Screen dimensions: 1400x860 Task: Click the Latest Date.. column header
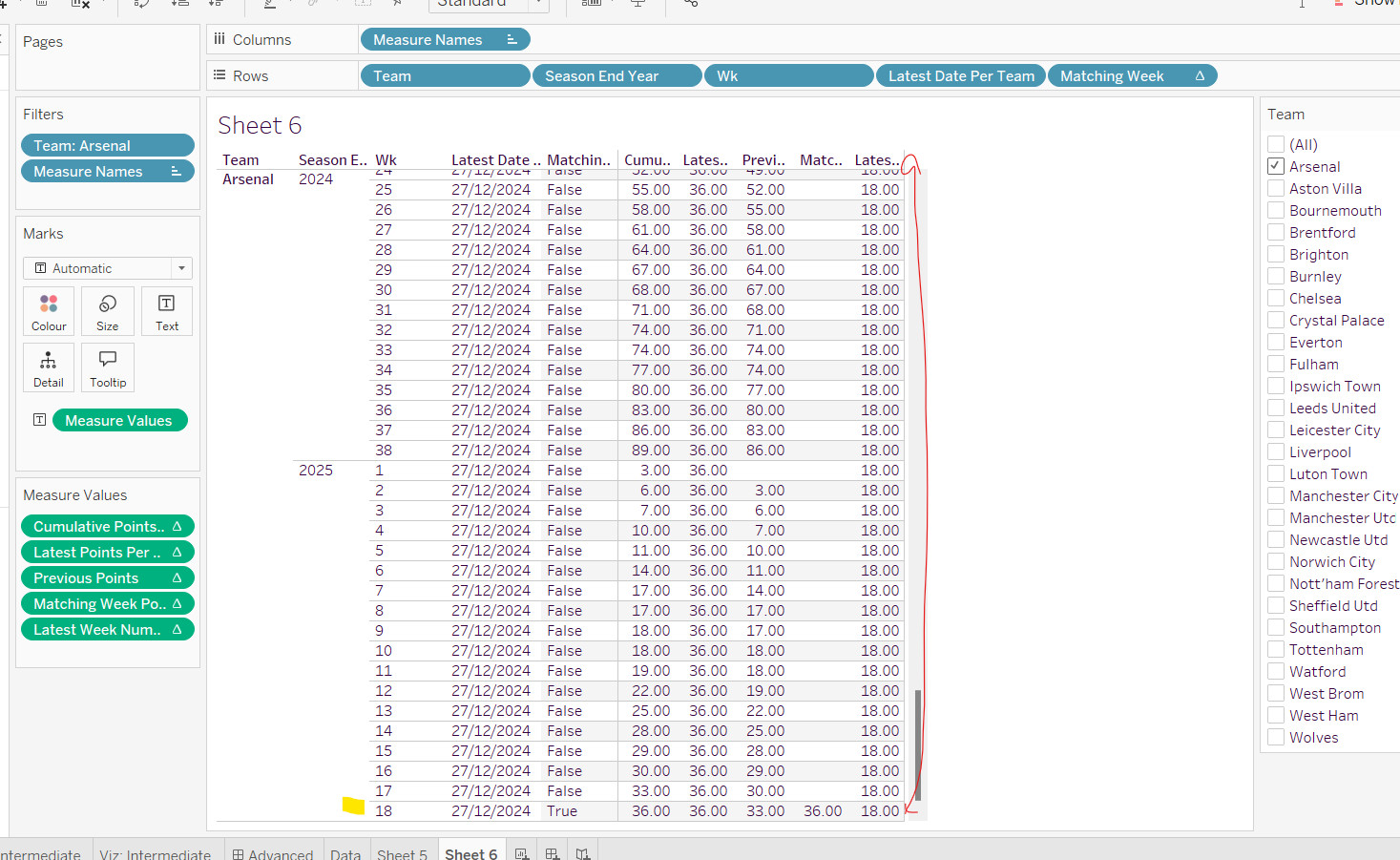point(495,159)
